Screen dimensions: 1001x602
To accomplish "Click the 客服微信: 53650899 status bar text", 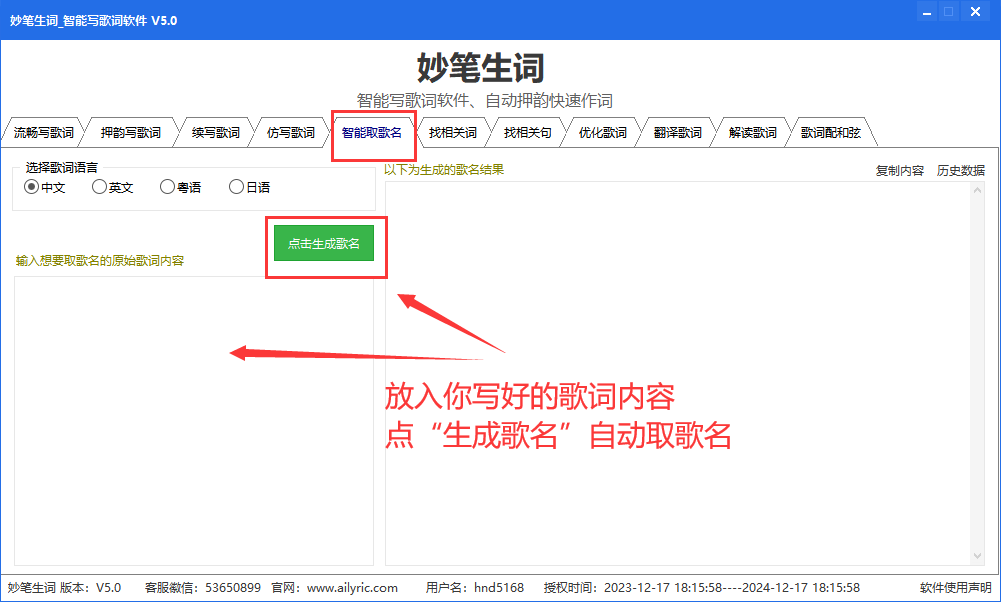I will tap(202, 587).
